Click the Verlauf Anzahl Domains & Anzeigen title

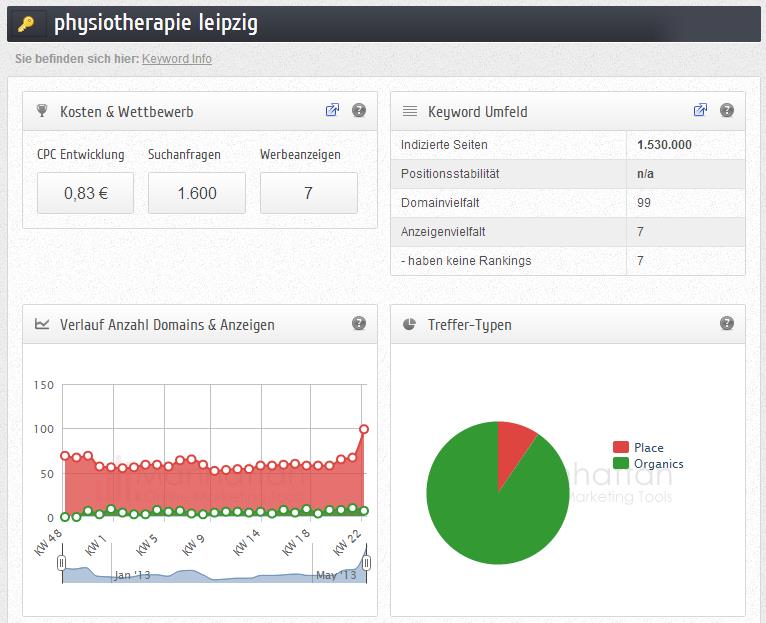[x=167, y=325]
